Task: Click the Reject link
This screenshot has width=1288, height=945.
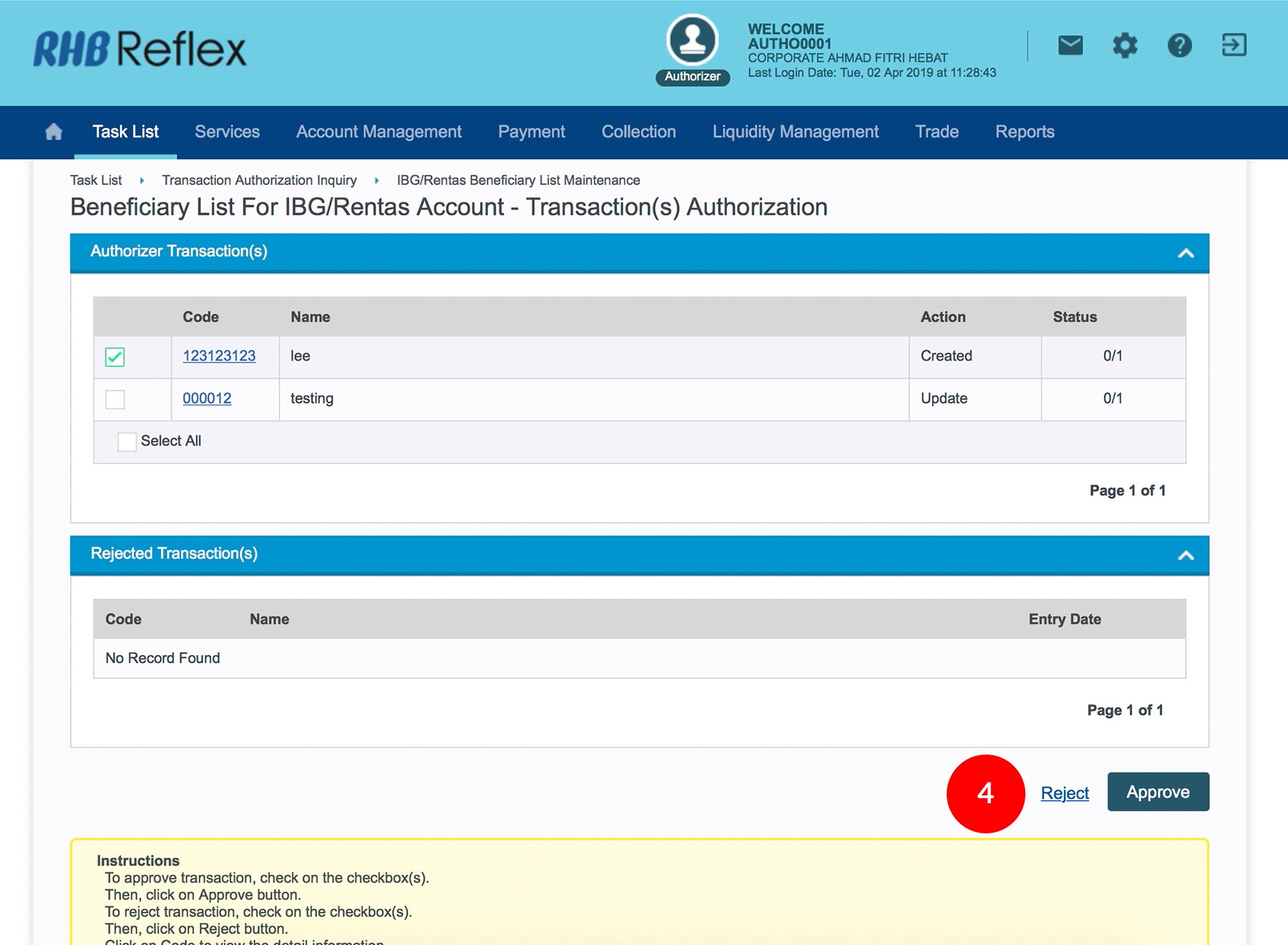Action: (1064, 793)
